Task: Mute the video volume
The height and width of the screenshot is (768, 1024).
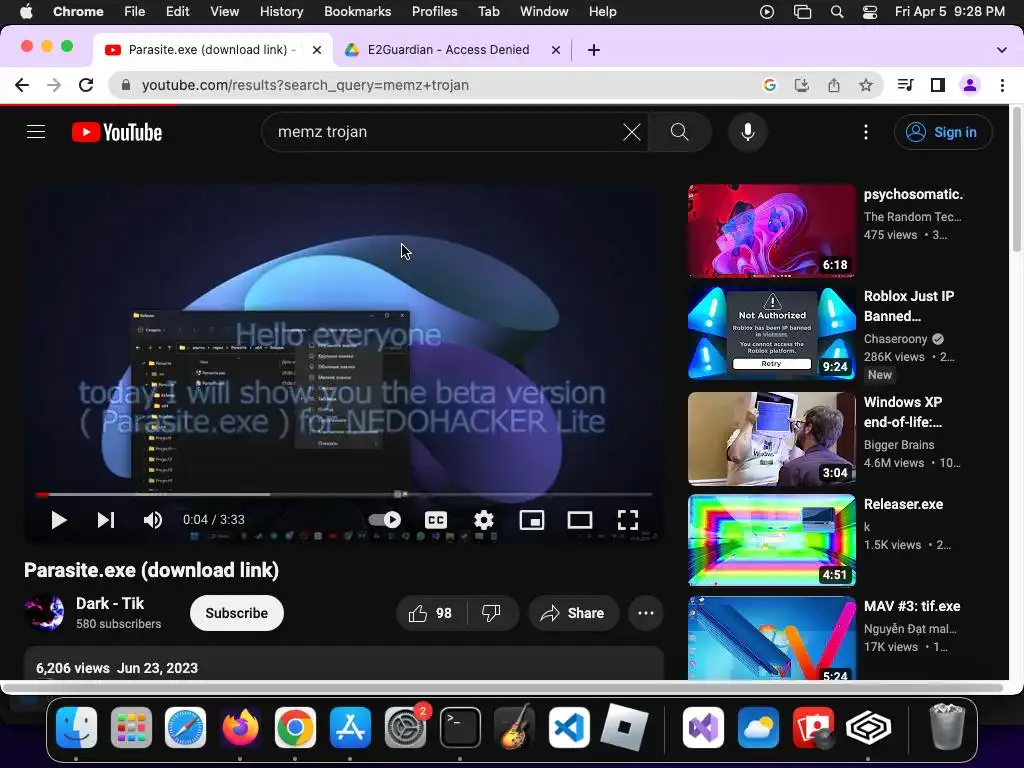Action: [153, 520]
